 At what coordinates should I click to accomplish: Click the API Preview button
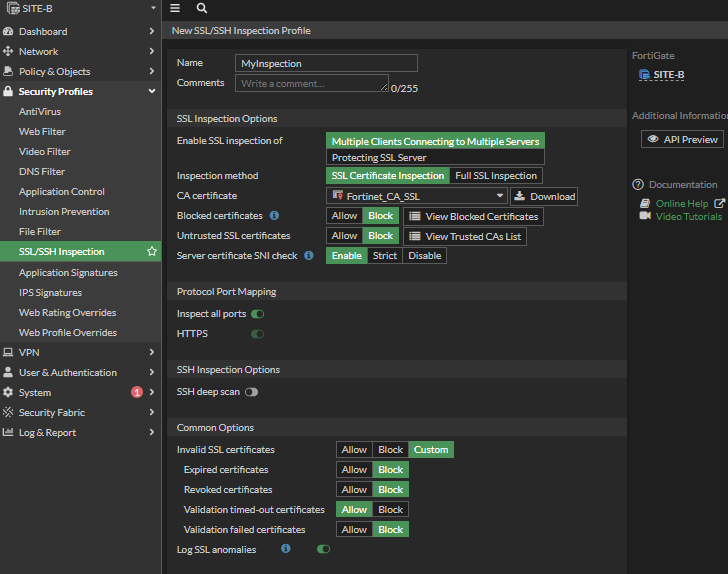coord(682,140)
